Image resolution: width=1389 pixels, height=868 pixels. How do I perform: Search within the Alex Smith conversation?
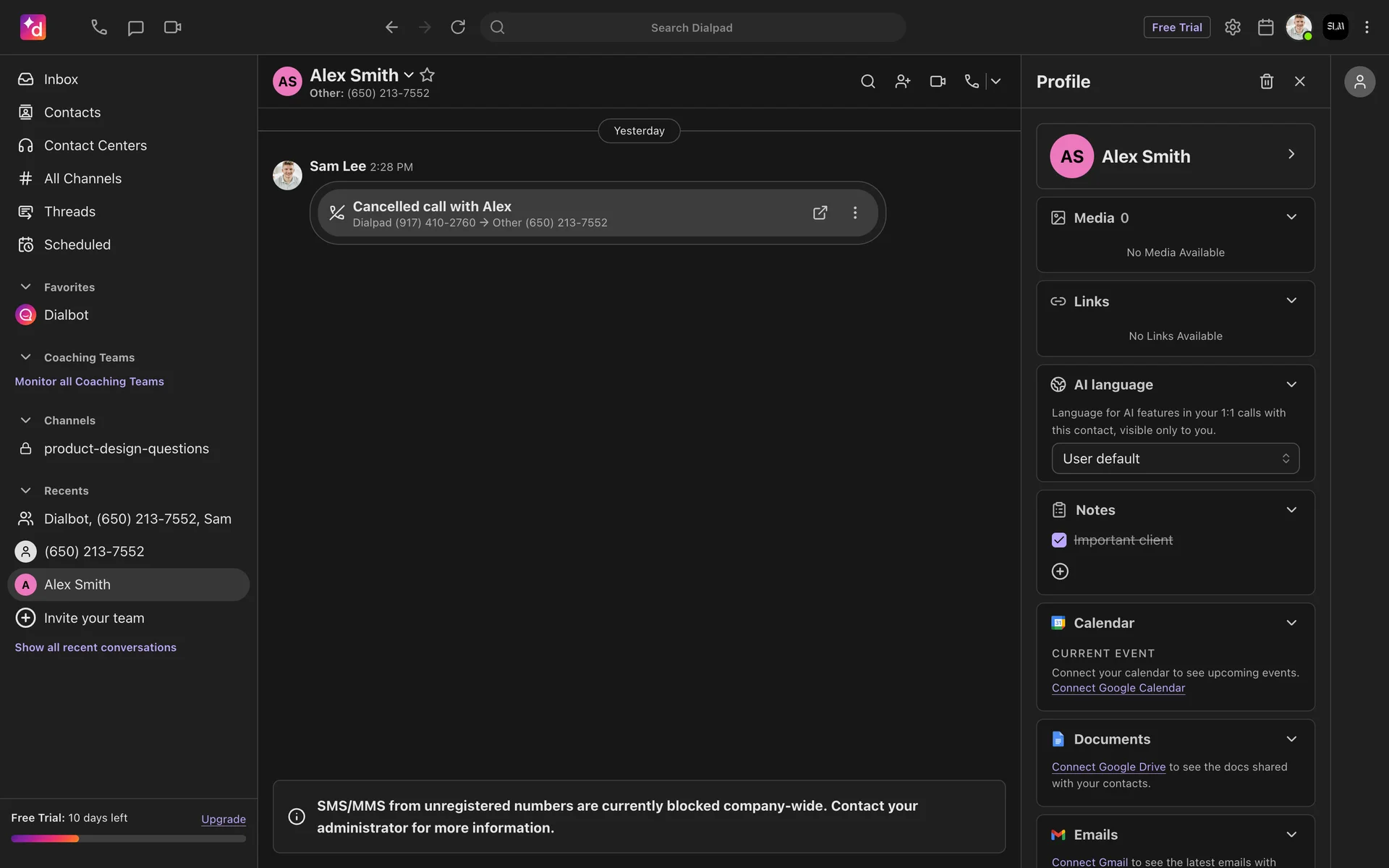(x=867, y=82)
